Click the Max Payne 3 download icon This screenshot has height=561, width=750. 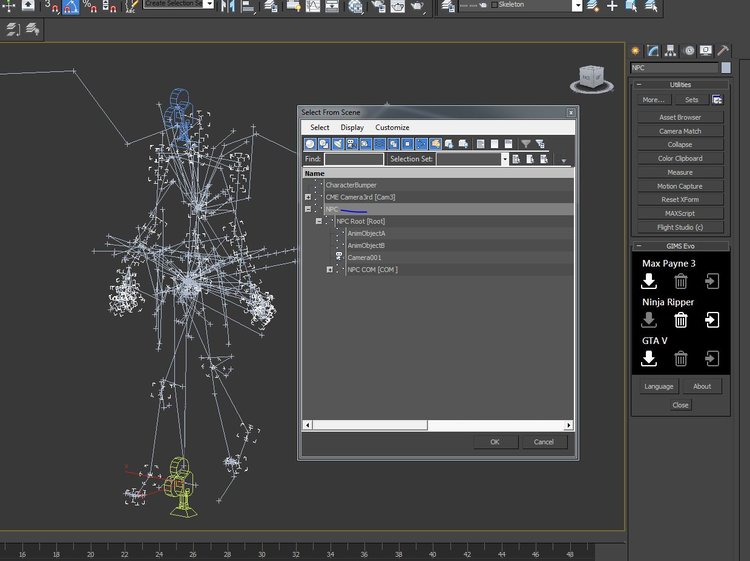click(x=649, y=281)
